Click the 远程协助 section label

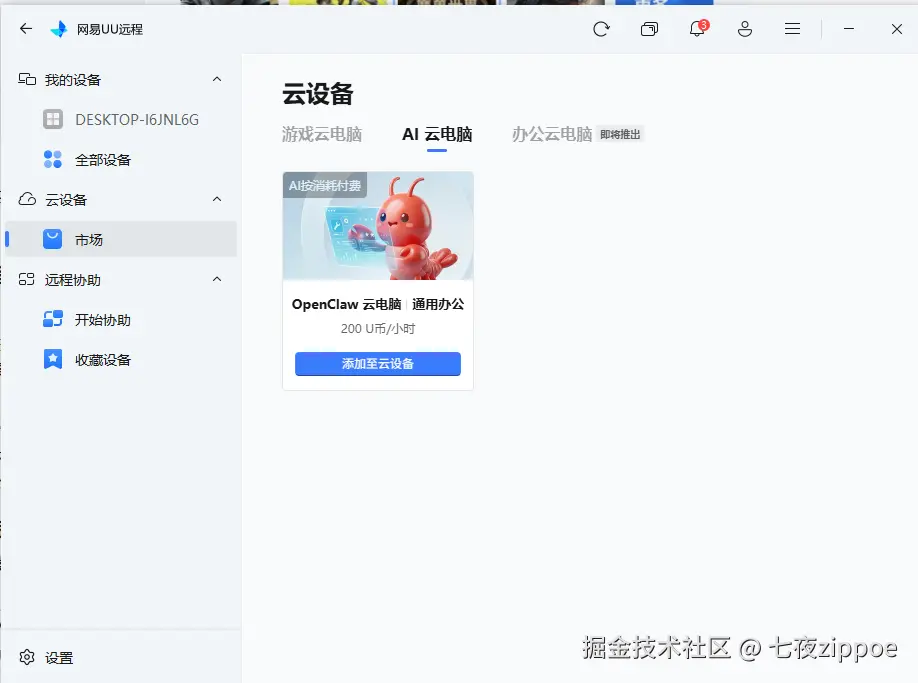pyautogui.click(x=73, y=280)
